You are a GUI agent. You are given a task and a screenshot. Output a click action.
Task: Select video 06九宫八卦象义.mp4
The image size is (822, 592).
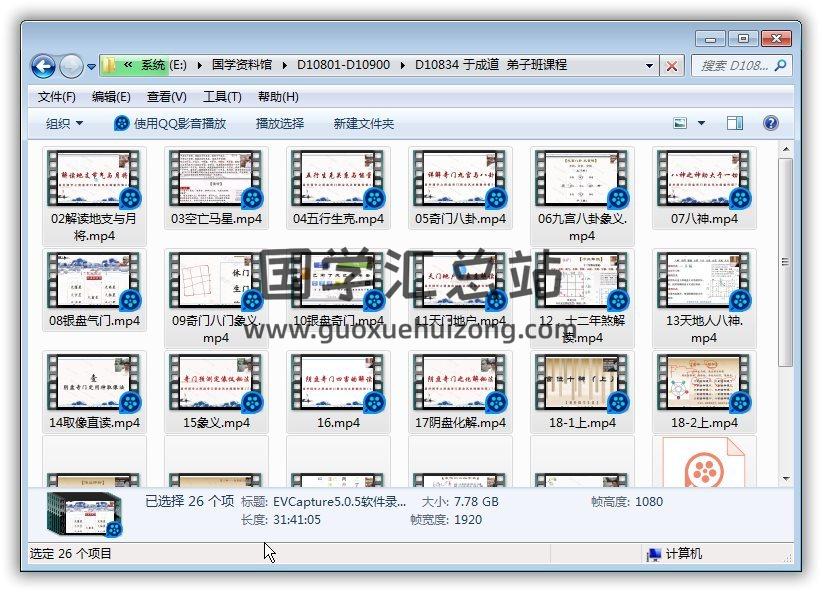point(582,196)
